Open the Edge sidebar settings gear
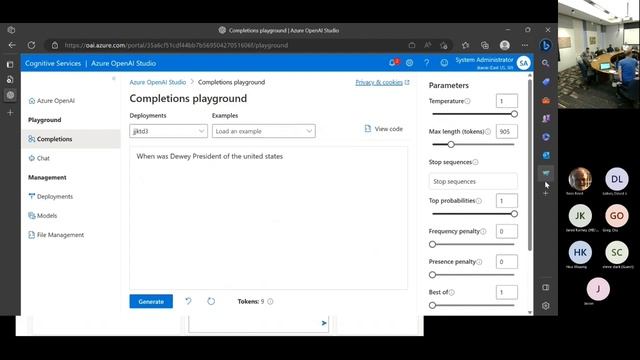The image size is (640, 360). click(x=546, y=306)
